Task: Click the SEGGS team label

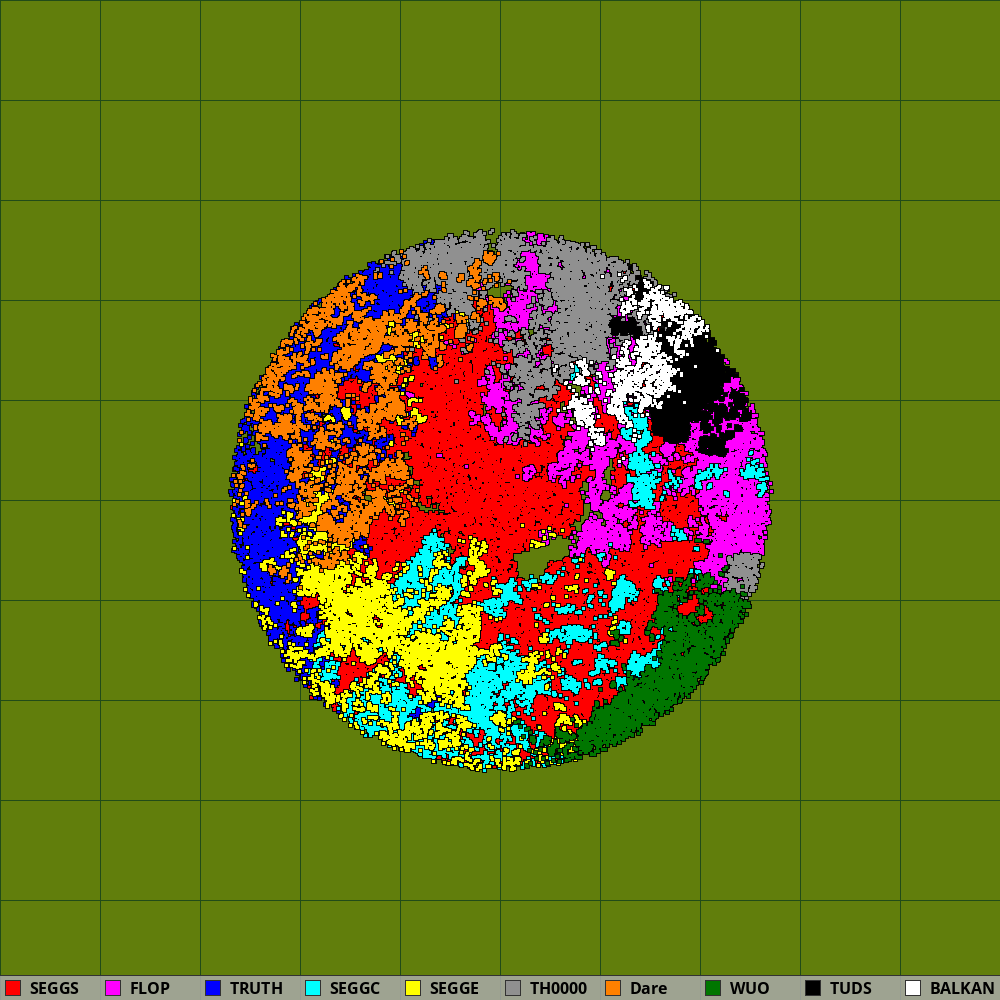Action: pos(54,988)
